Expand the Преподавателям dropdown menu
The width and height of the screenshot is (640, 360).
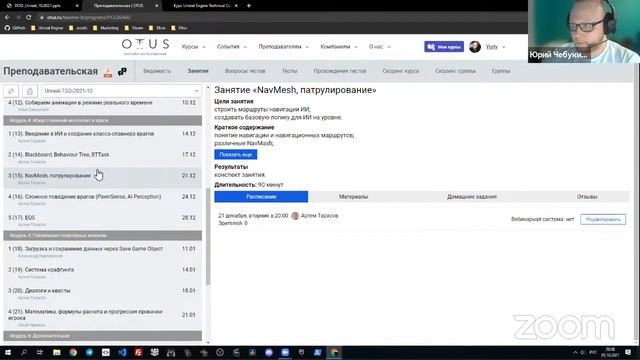click(284, 47)
